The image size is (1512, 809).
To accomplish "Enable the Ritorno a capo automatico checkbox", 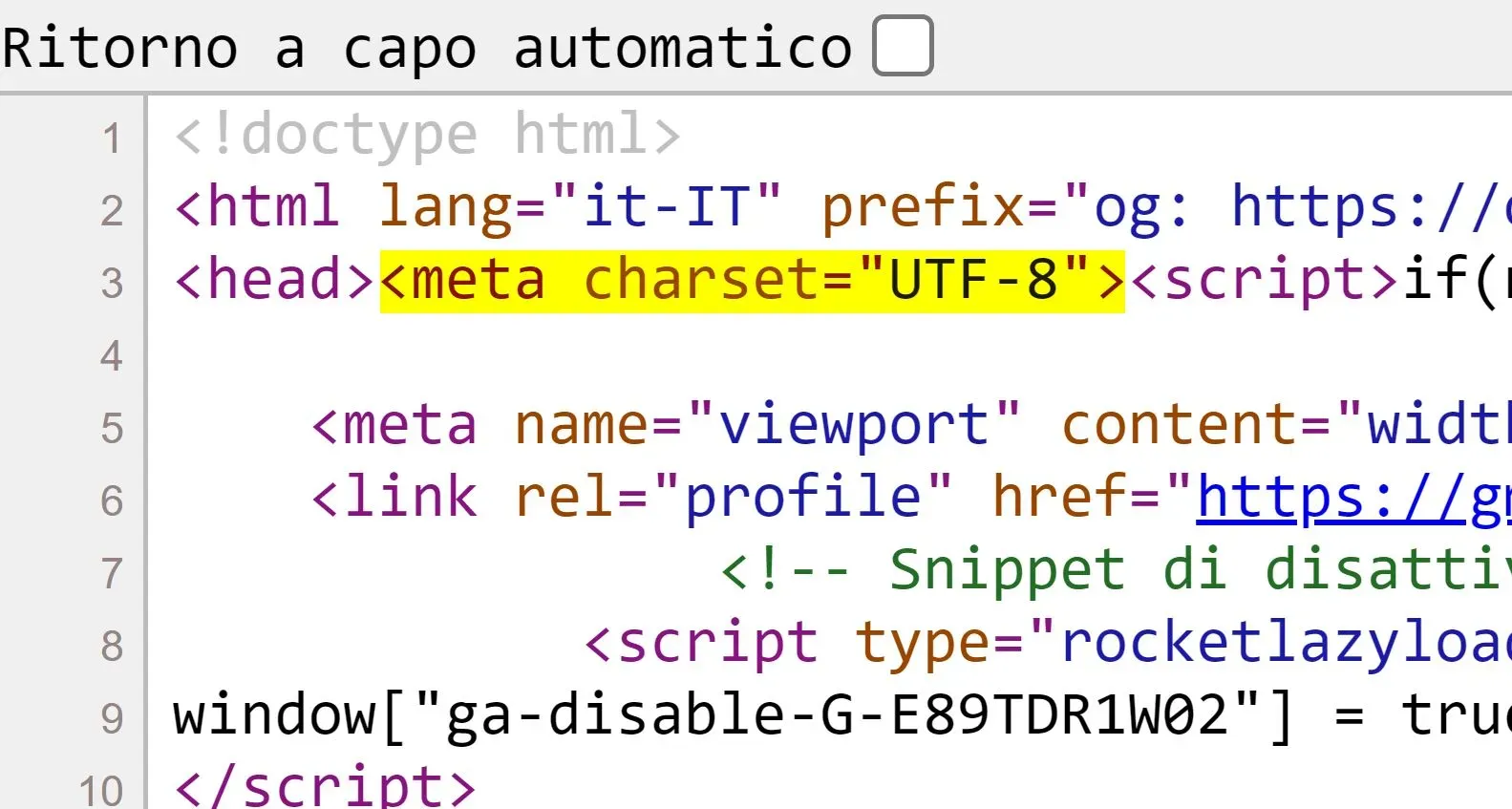I will click(903, 46).
